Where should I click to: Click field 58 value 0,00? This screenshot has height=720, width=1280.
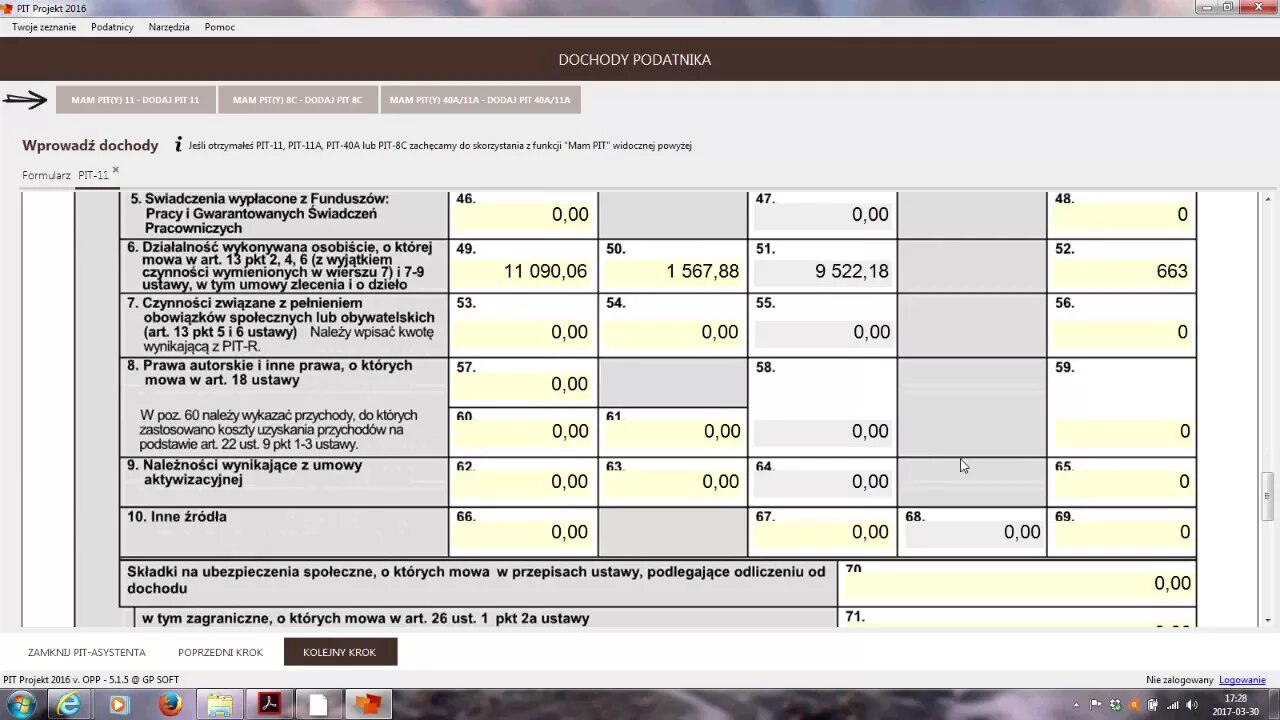point(822,431)
